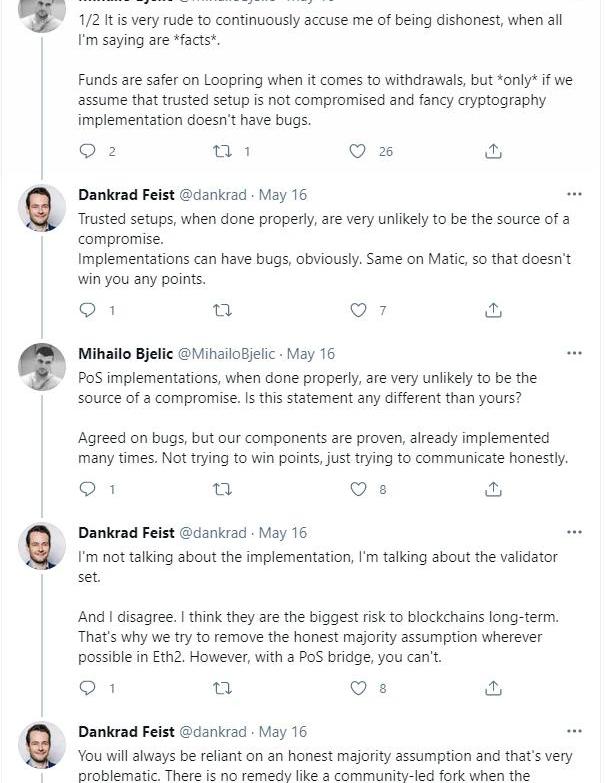Retweet the Loopring trusted setup tweet

pyautogui.click(x=223, y=151)
